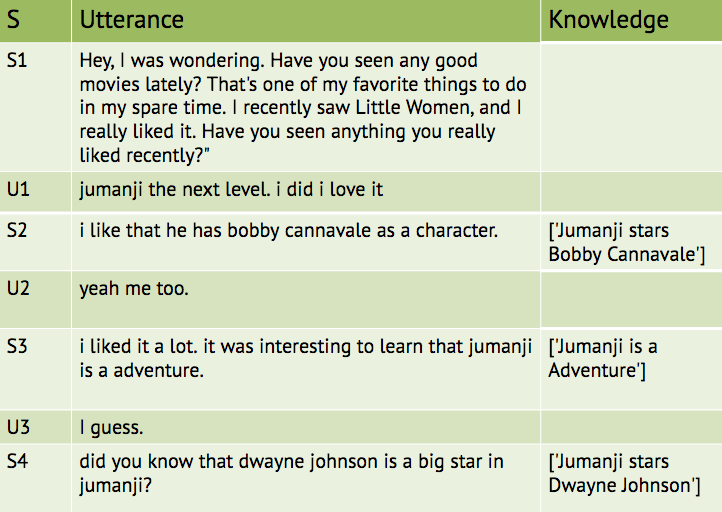The image size is (722, 512).
Task: Select the 'jumanji the next level' utterance
Action: tap(231, 189)
